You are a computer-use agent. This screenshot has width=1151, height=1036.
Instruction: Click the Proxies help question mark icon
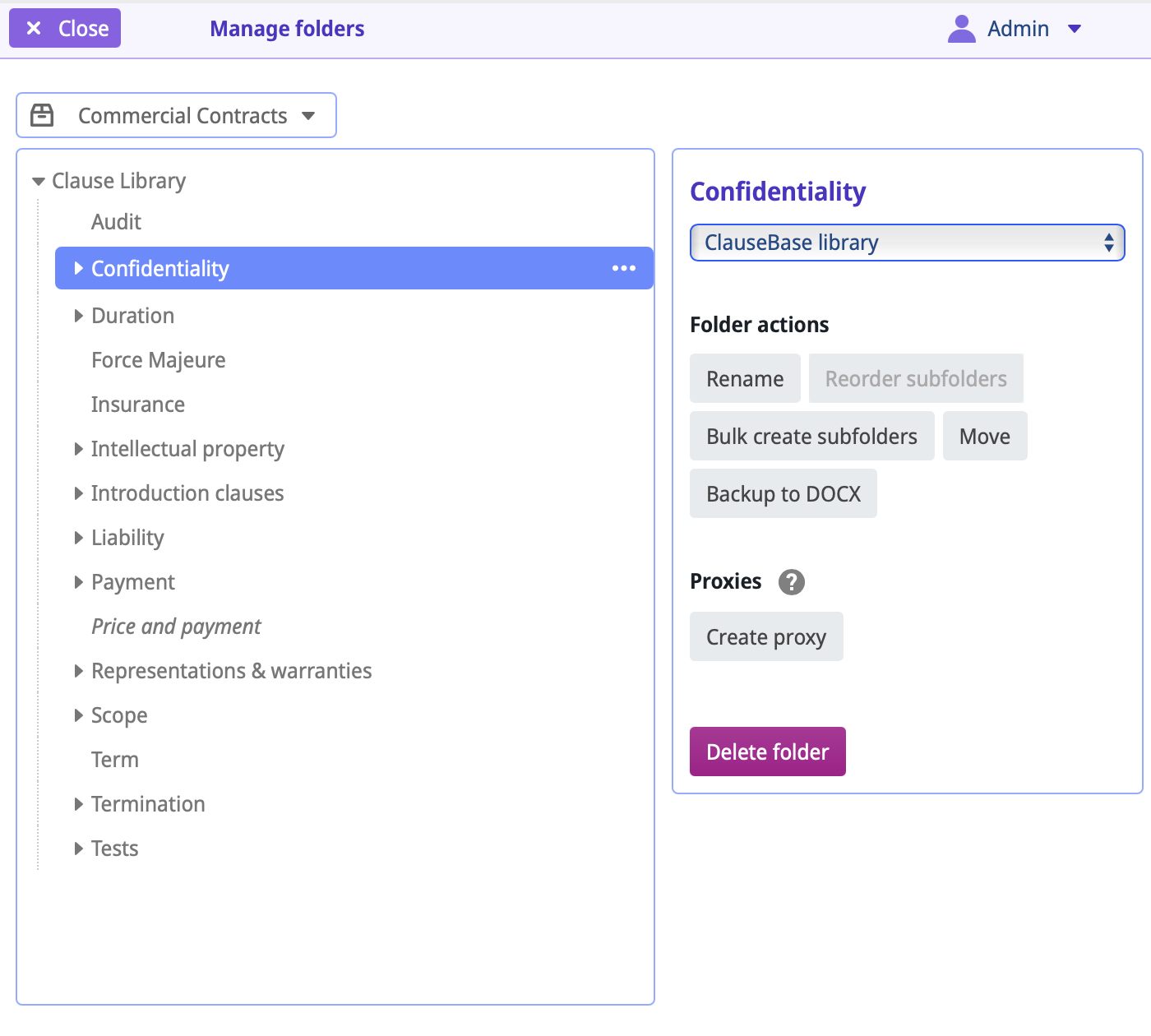coord(791,582)
